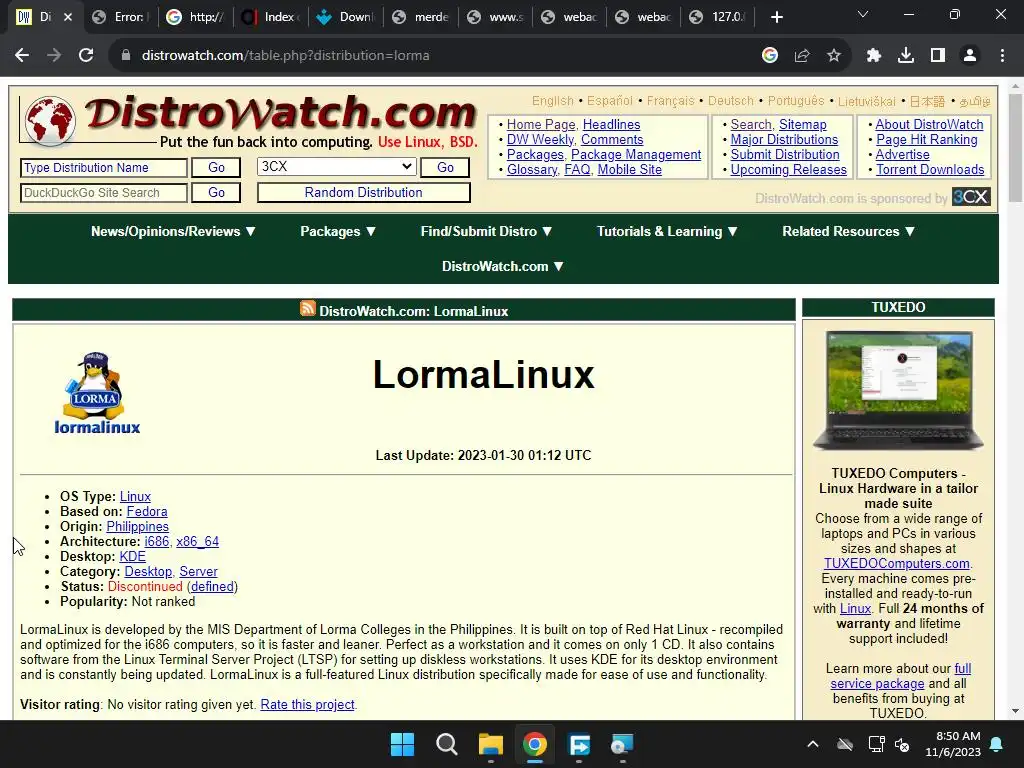This screenshot has width=1024, height=768.
Task: Toggle the browser side panel
Action: pos(938,56)
